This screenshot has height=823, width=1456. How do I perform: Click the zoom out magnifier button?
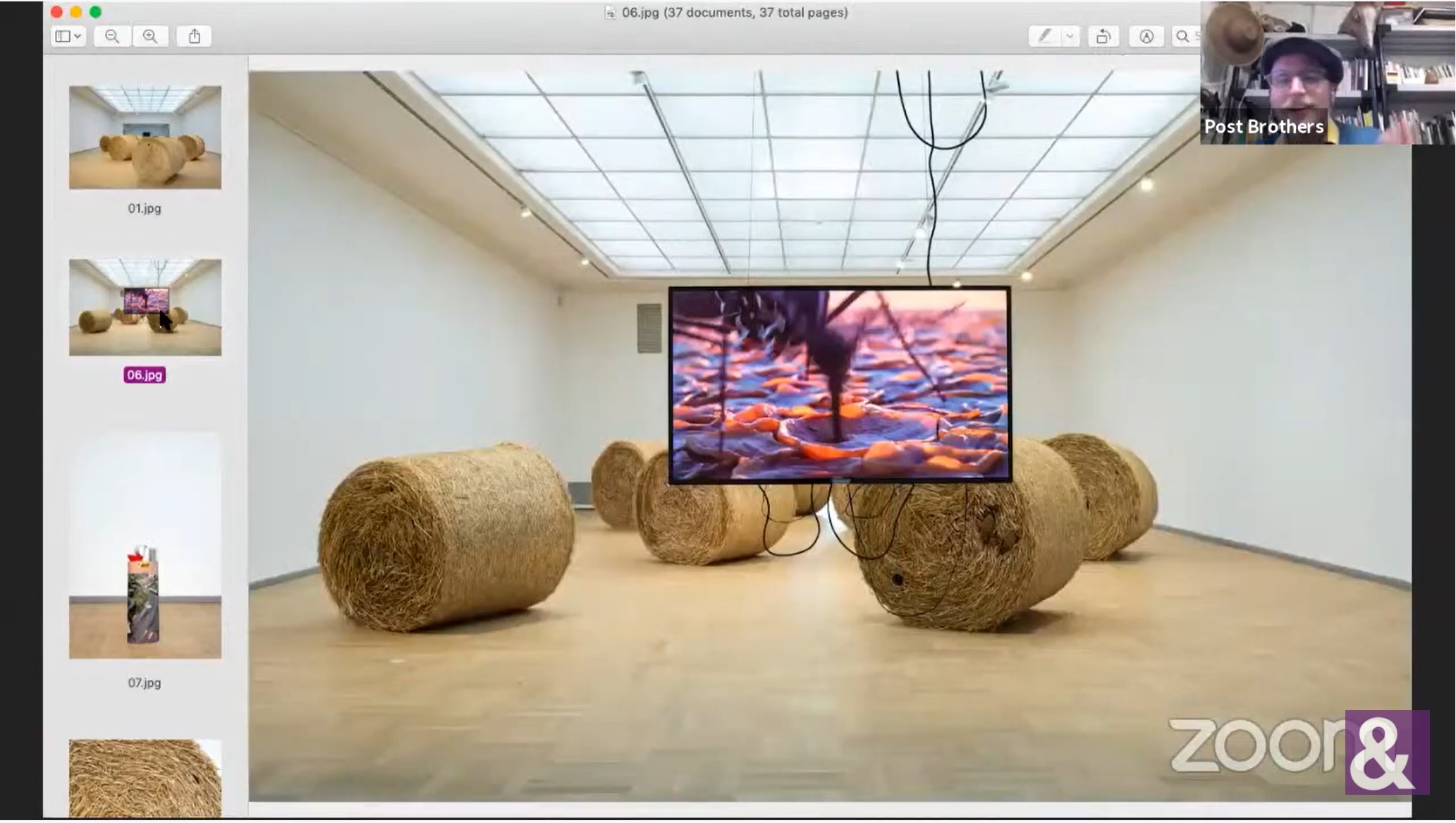[112, 36]
